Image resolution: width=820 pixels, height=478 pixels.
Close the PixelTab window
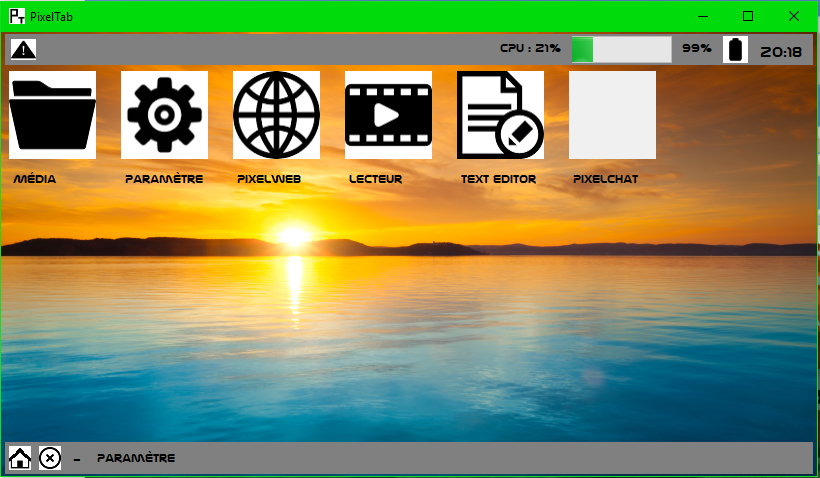click(793, 16)
